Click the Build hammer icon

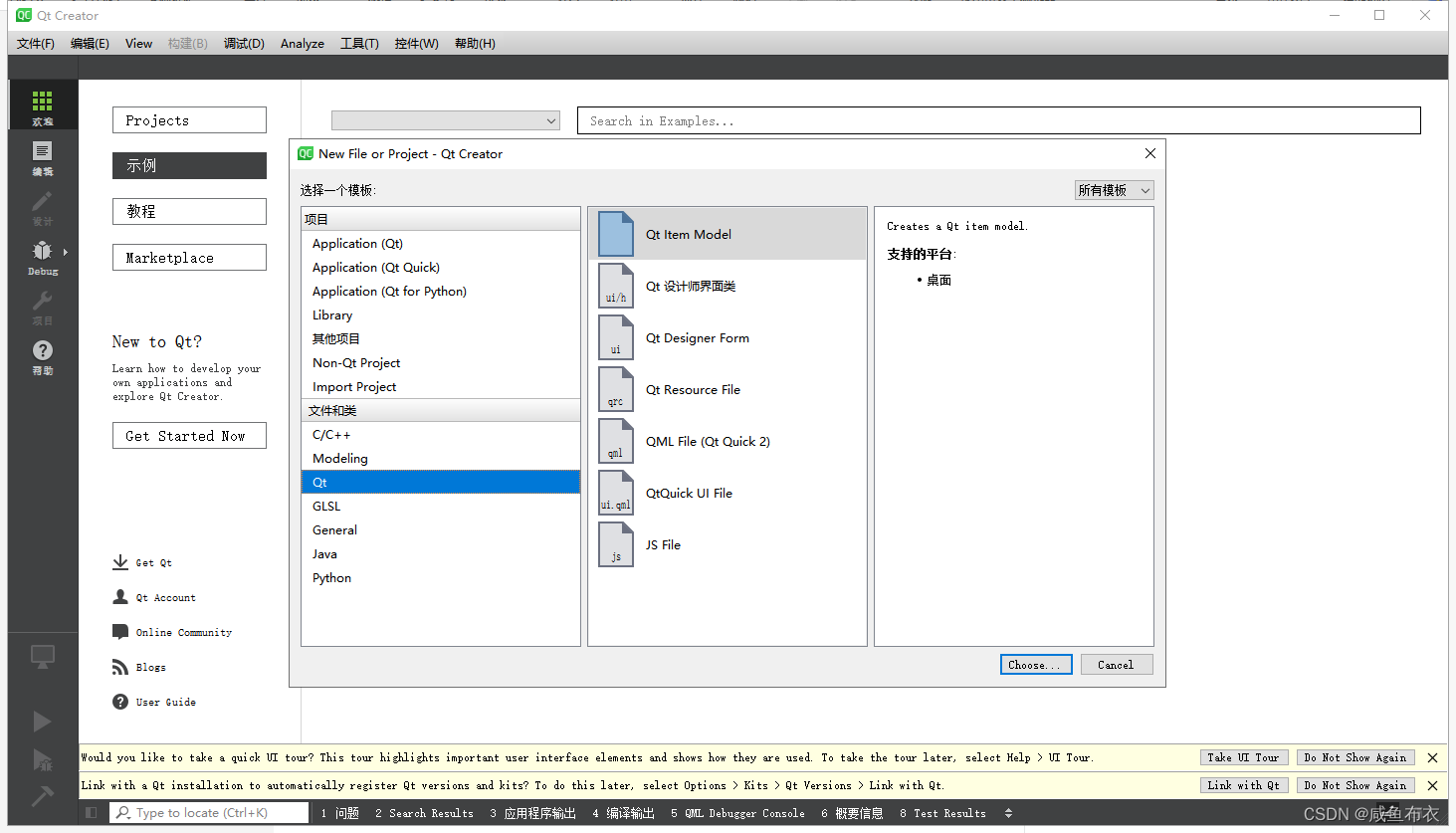click(42, 796)
